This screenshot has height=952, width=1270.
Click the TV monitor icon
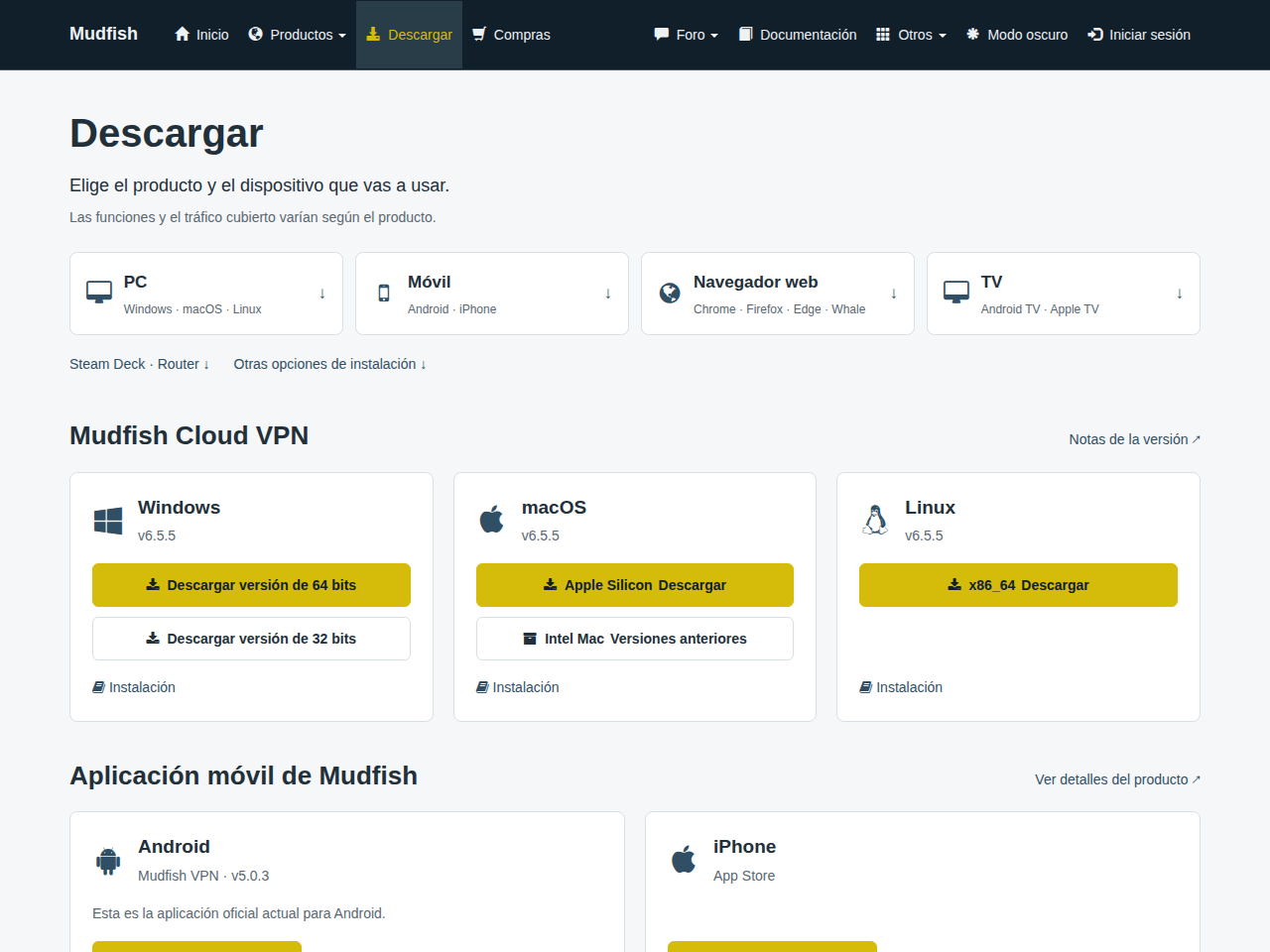point(956,293)
